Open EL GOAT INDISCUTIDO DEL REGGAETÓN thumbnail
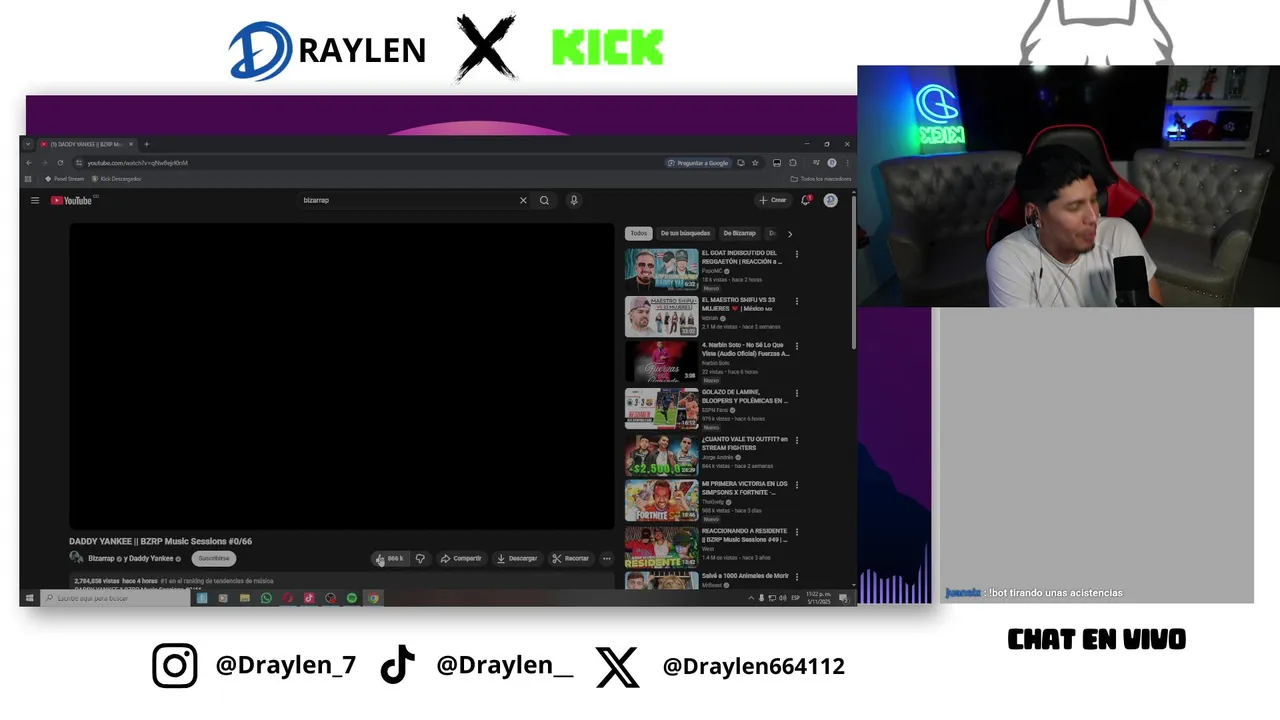Image resolution: width=1280 pixels, height=720 pixels. (x=662, y=269)
